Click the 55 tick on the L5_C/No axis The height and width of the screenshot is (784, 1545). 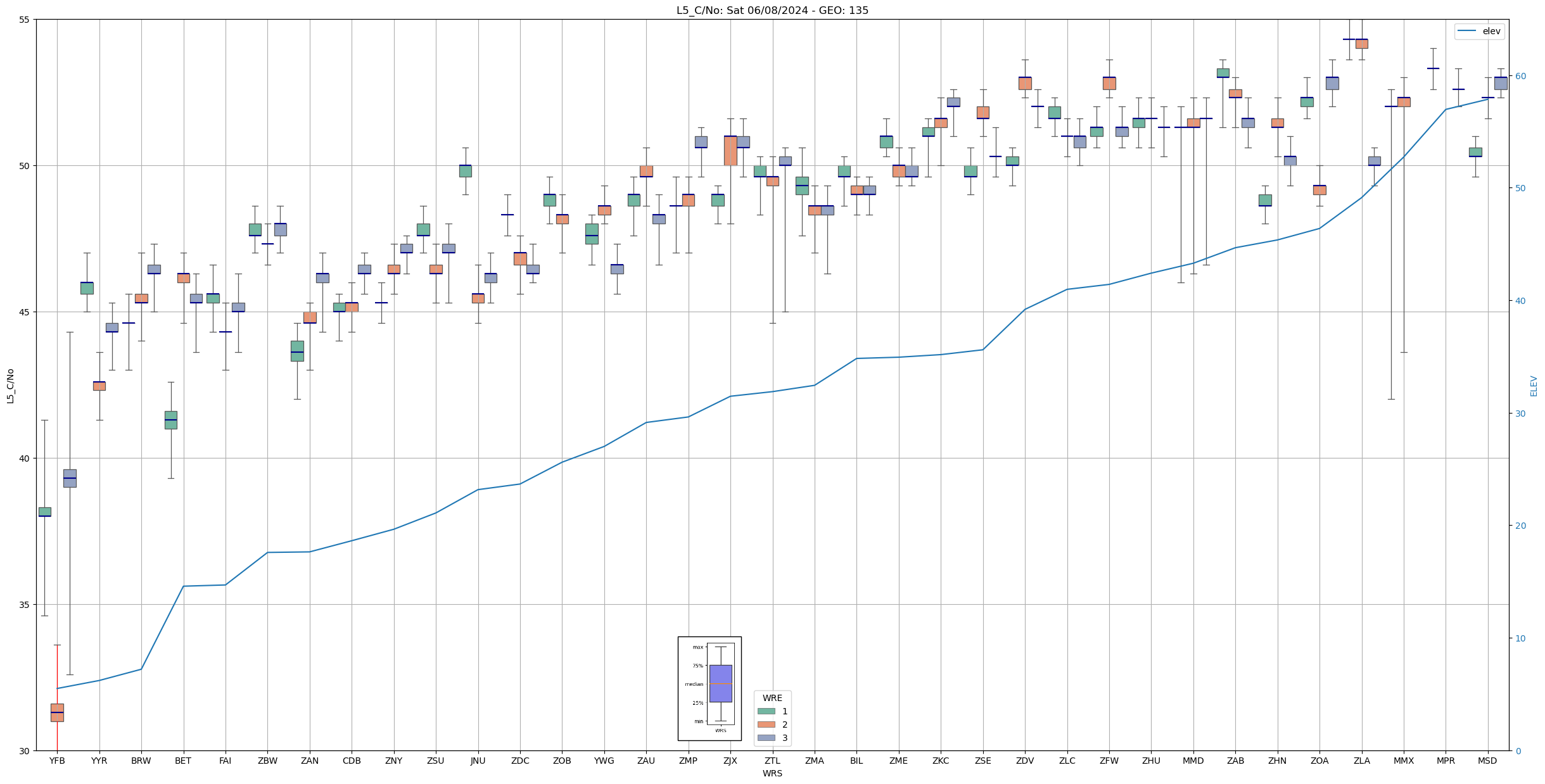point(25,20)
